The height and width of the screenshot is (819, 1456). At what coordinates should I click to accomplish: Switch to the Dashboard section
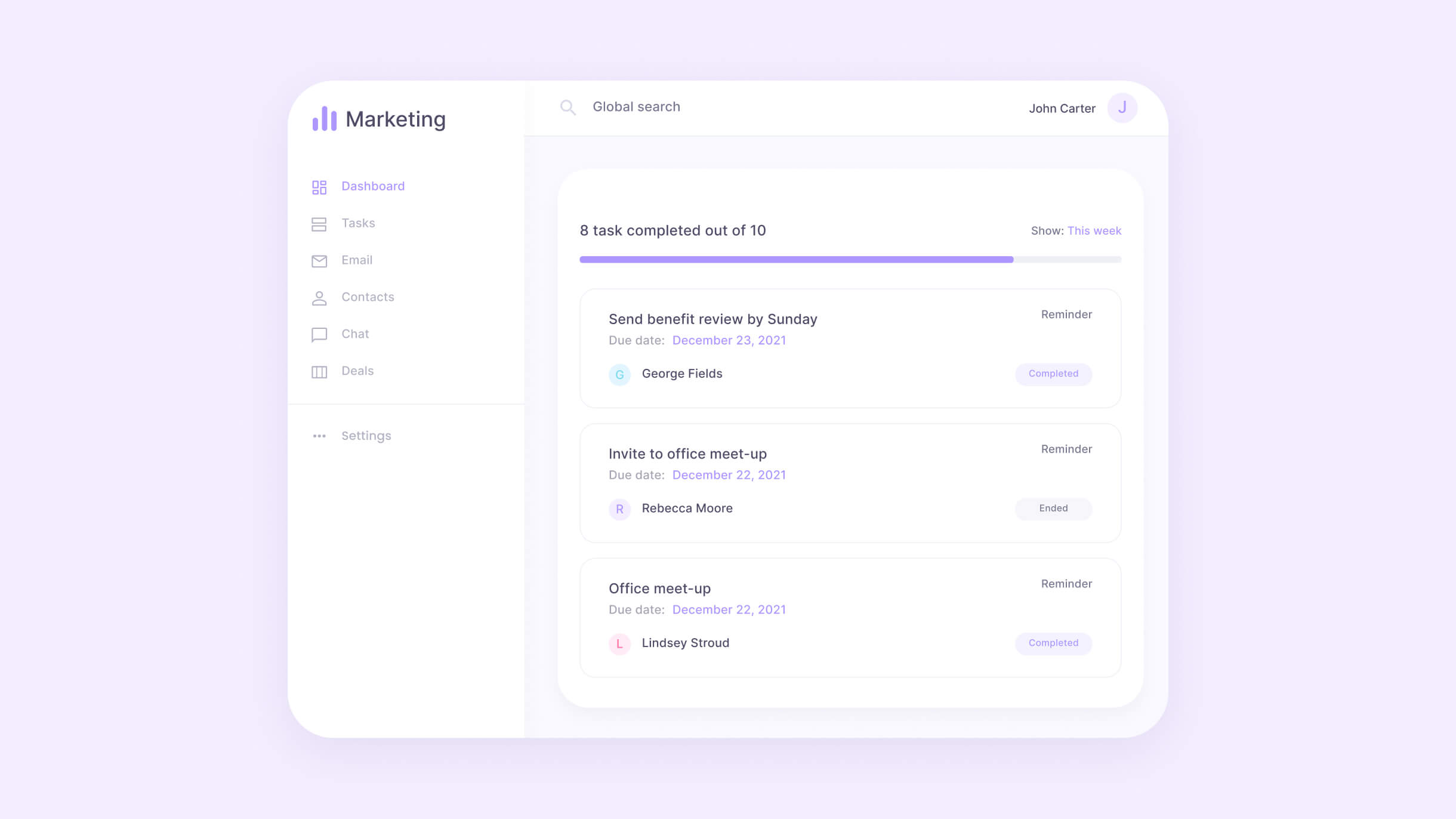coord(372,186)
